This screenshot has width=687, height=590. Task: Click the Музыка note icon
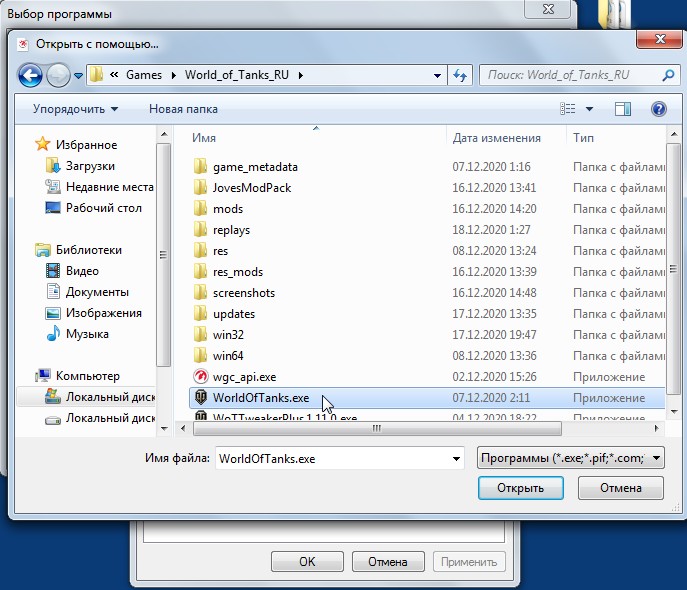click(x=53, y=333)
